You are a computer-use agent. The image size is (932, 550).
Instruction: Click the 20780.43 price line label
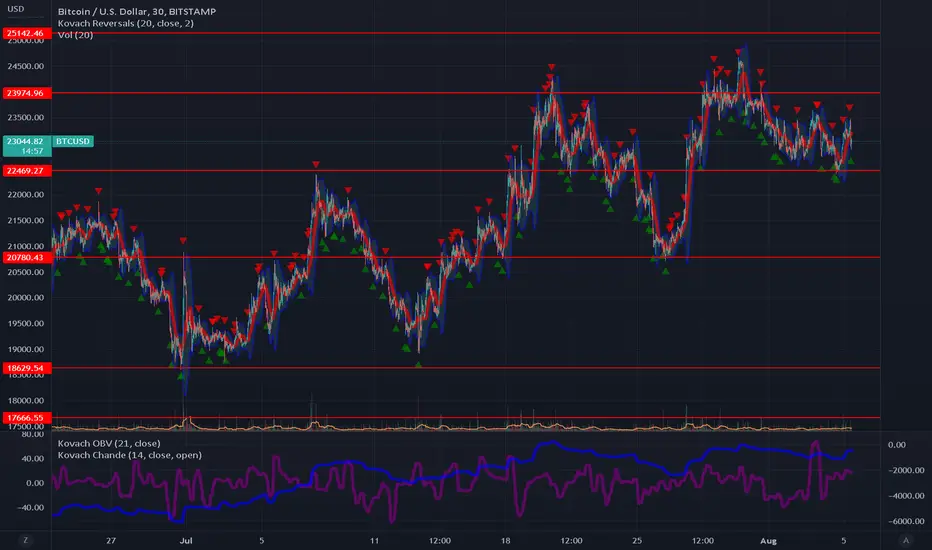[27, 257]
